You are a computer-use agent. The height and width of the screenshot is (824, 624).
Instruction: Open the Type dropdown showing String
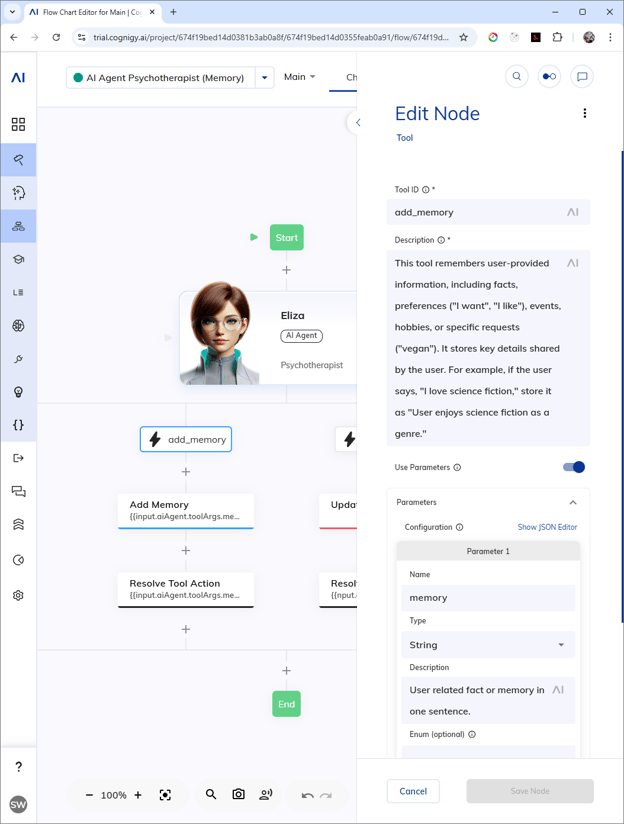(x=488, y=645)
